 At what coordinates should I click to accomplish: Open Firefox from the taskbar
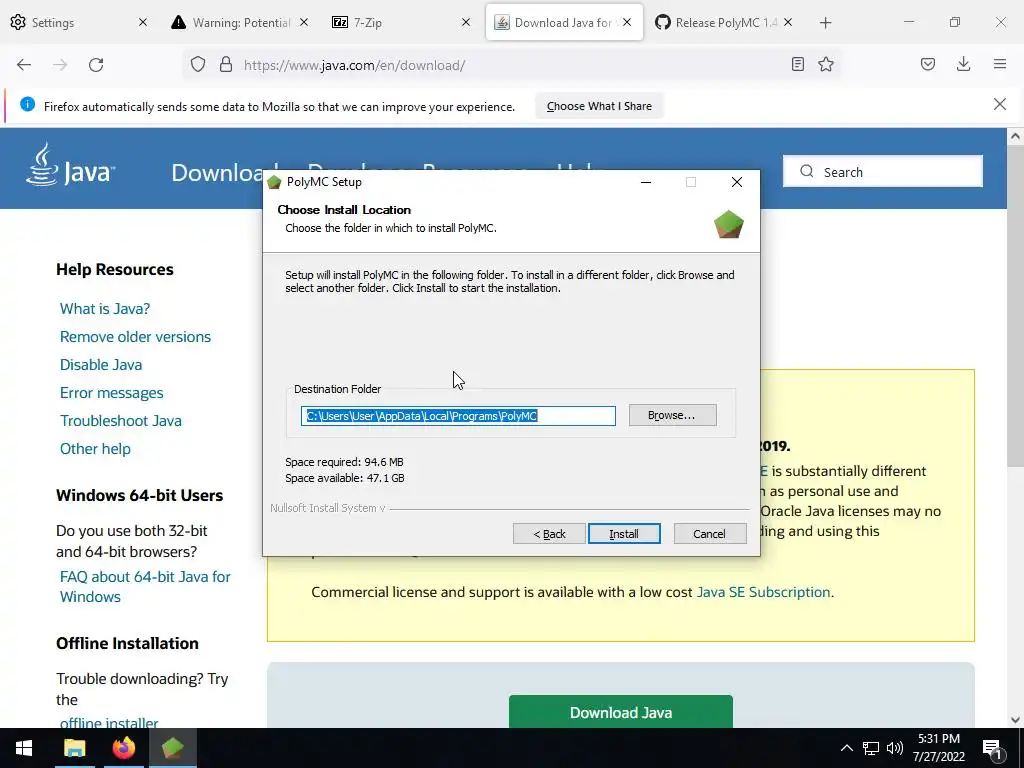pyautogui.click(x=123, y=748)
